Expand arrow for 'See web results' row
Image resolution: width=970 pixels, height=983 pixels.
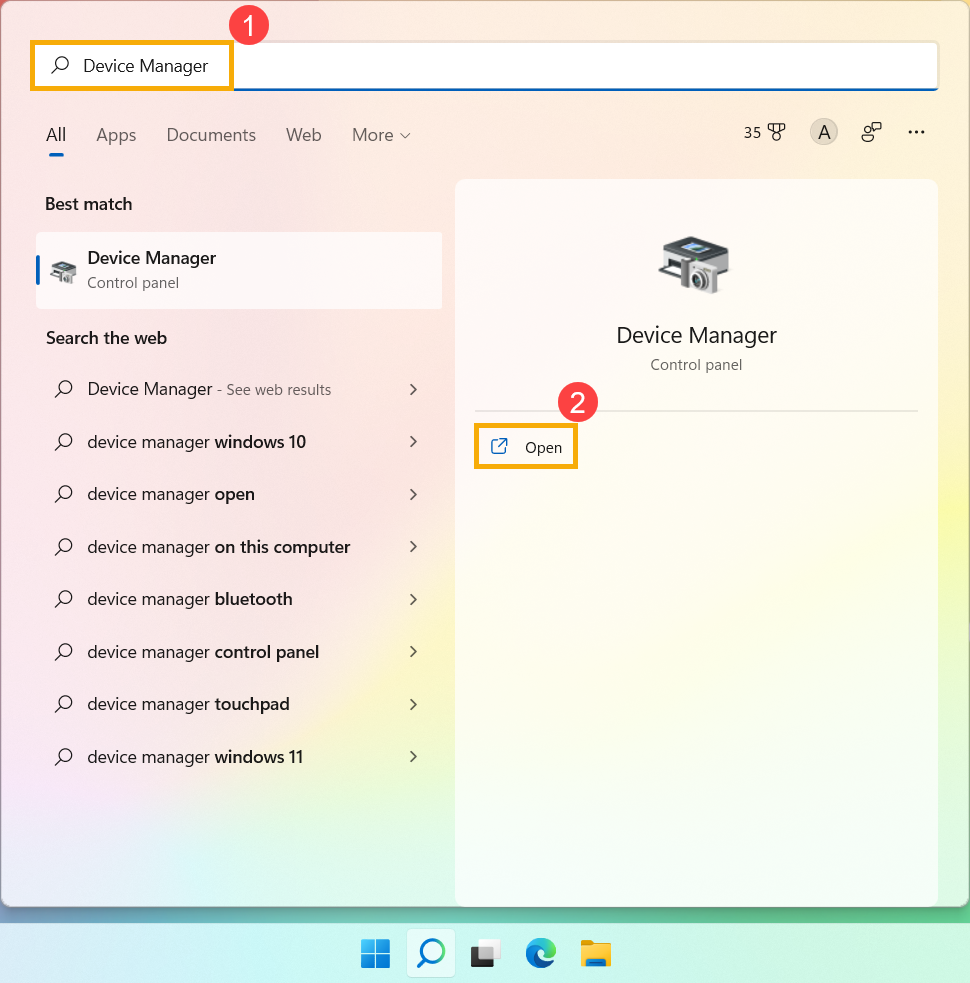pyautogui.click(x=413, y=389)
